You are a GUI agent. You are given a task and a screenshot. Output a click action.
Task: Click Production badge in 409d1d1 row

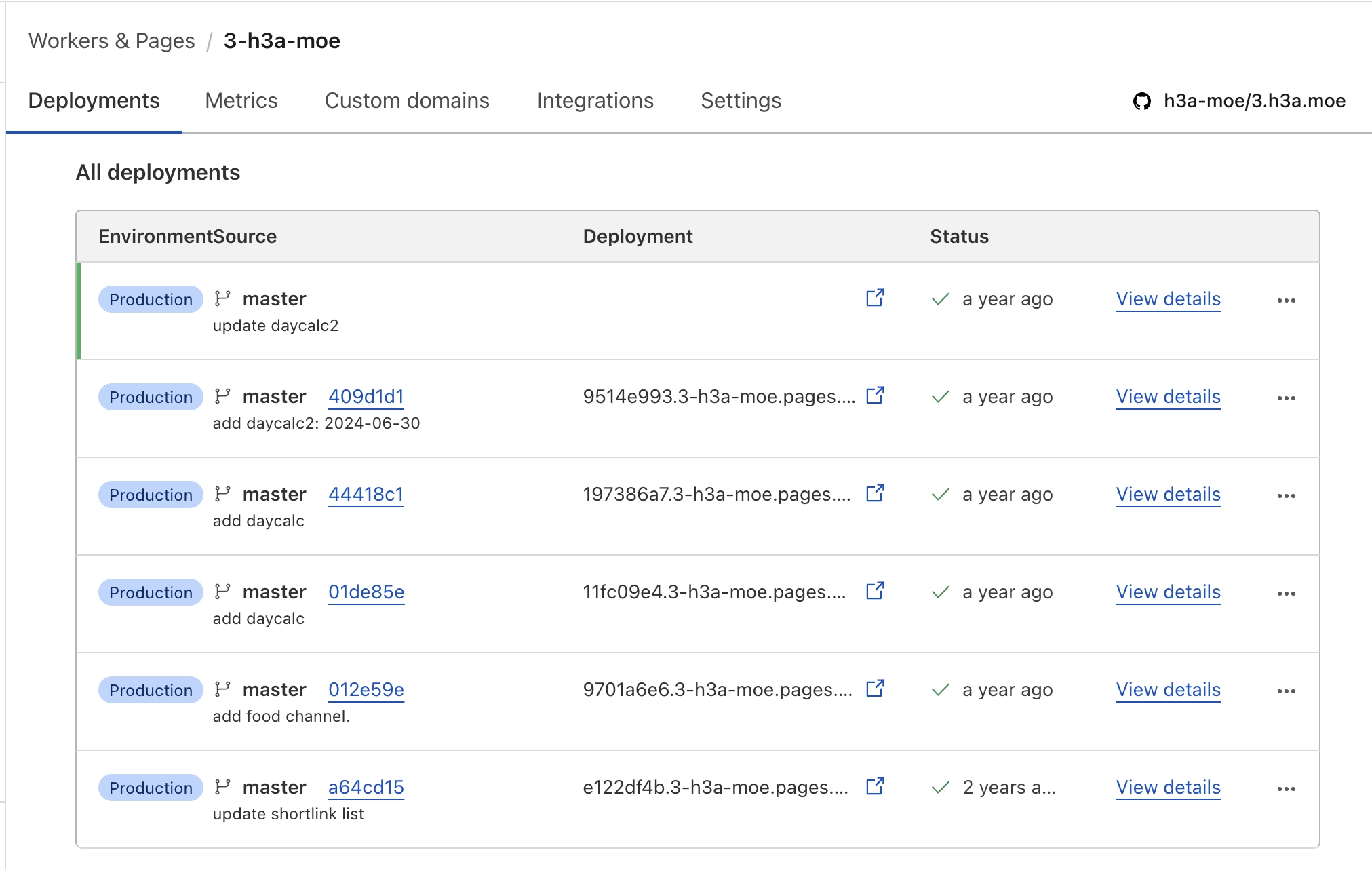pyautogui.click(x=151, y=397)
